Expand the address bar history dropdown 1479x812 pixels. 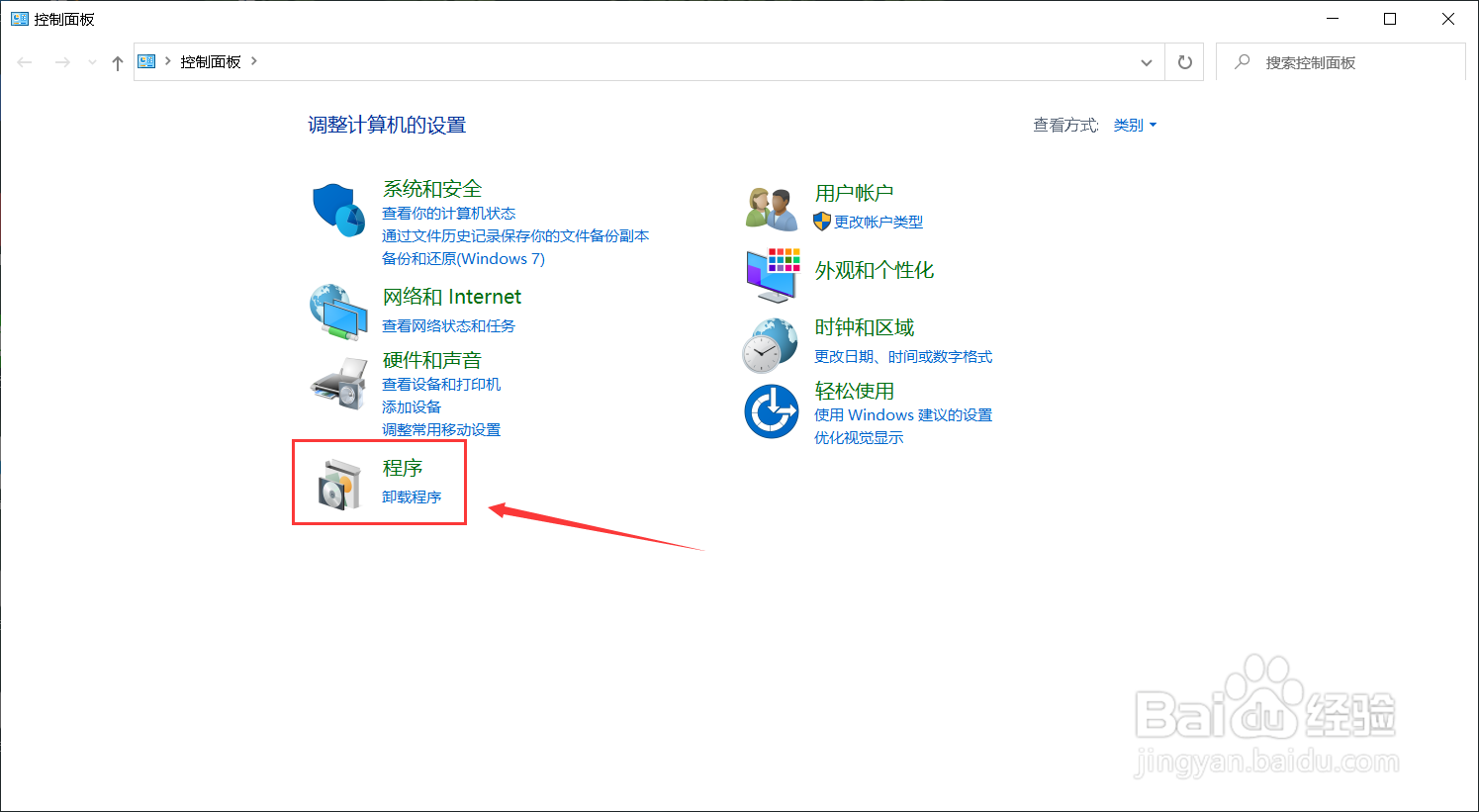(1147, 61)
